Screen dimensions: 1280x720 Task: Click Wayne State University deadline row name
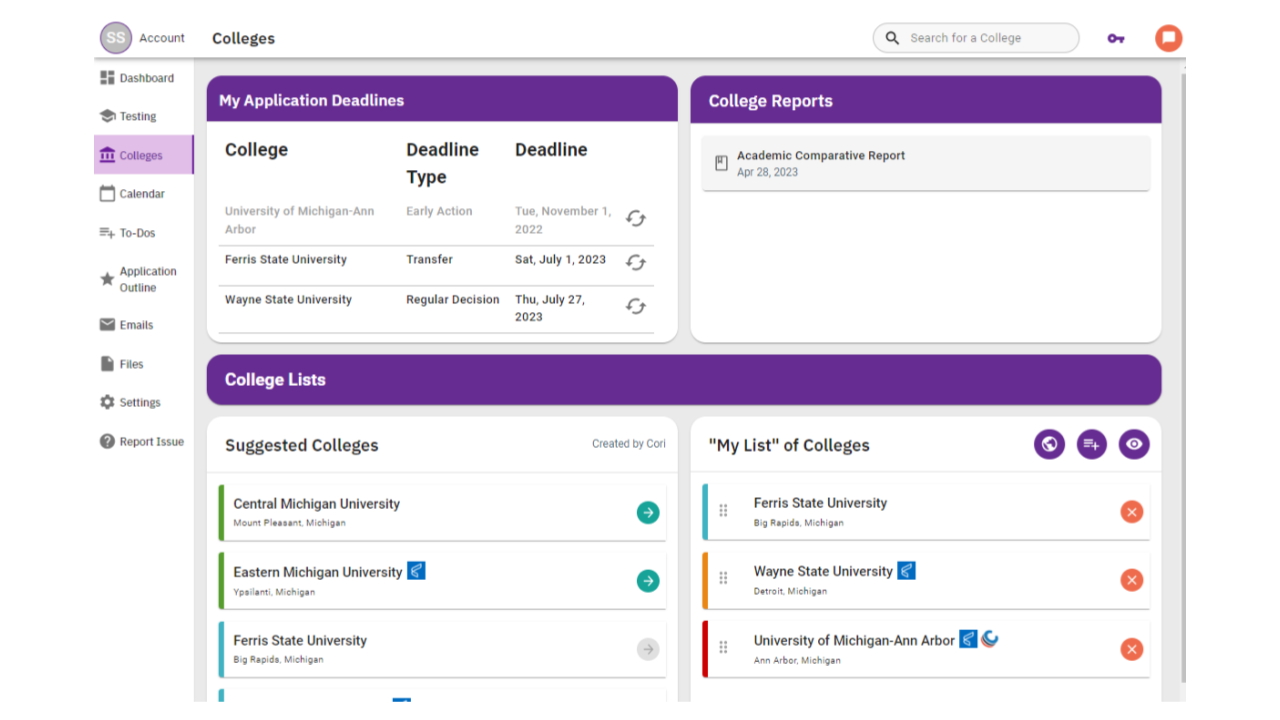tap(288, 299)
